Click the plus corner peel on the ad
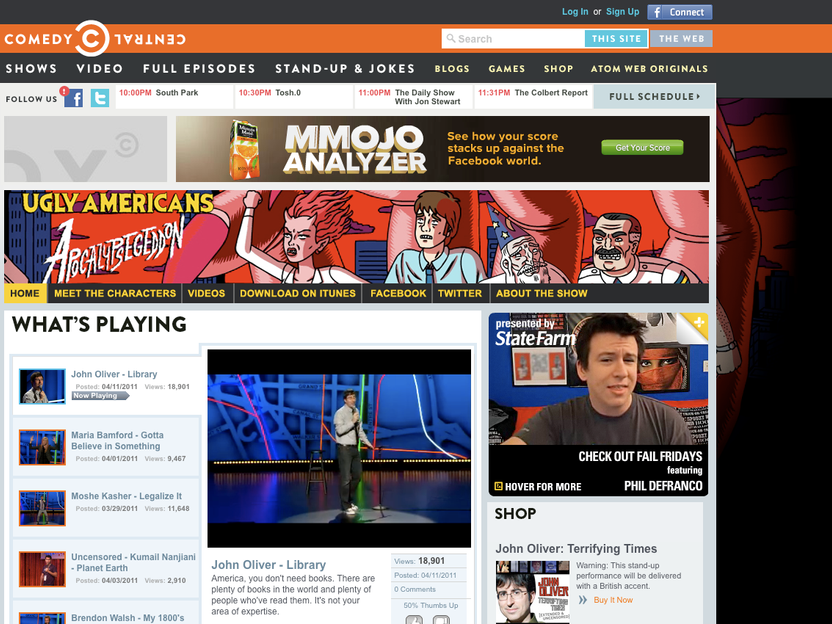This screenshot has height=624, width=832. tap(696, 324)
